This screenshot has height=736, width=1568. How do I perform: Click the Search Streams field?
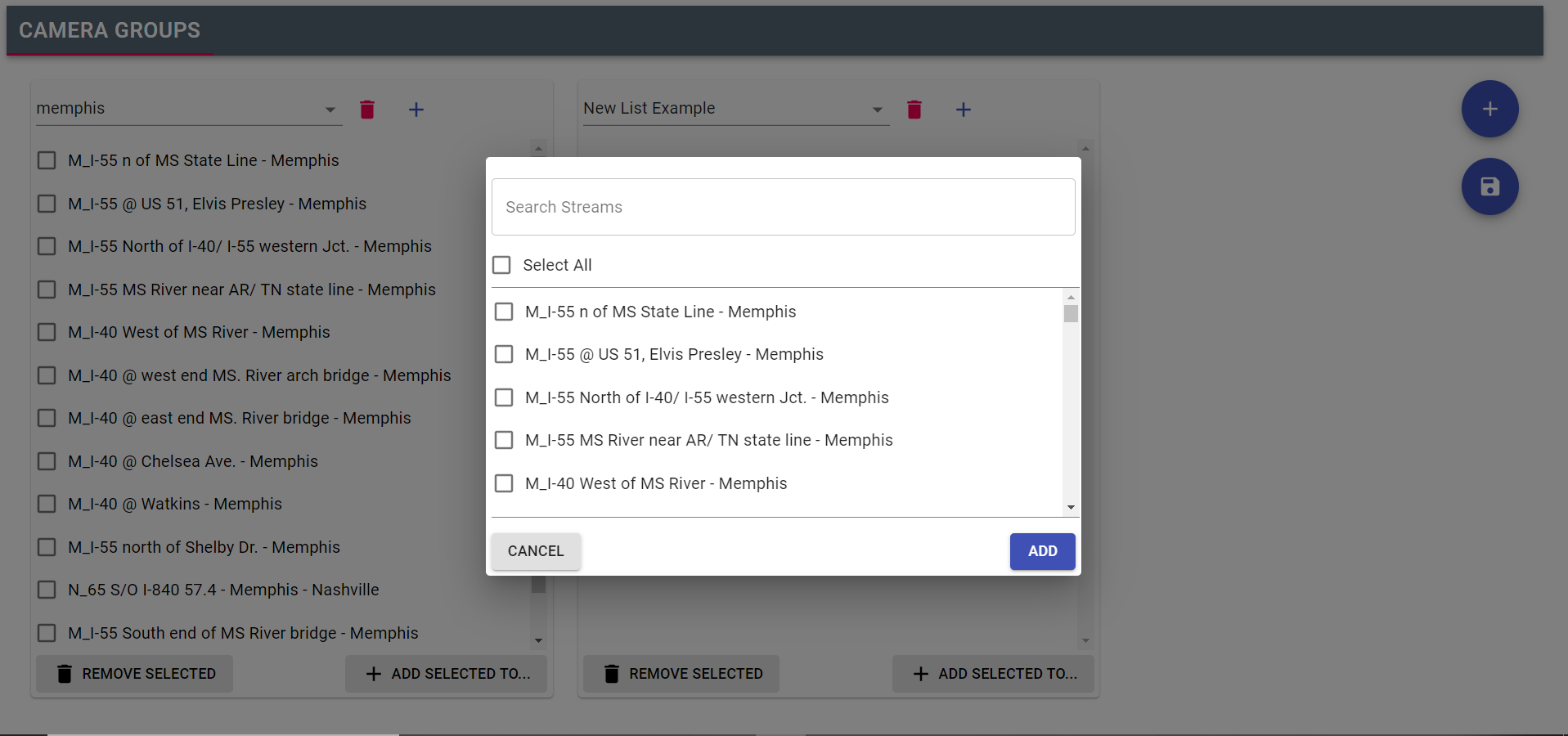[x=784, y=207]
